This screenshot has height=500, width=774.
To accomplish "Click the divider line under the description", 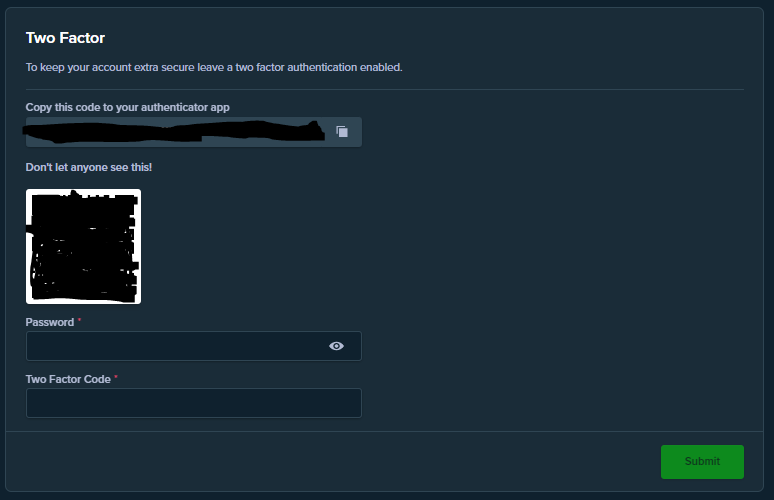I will coord(385,89).
